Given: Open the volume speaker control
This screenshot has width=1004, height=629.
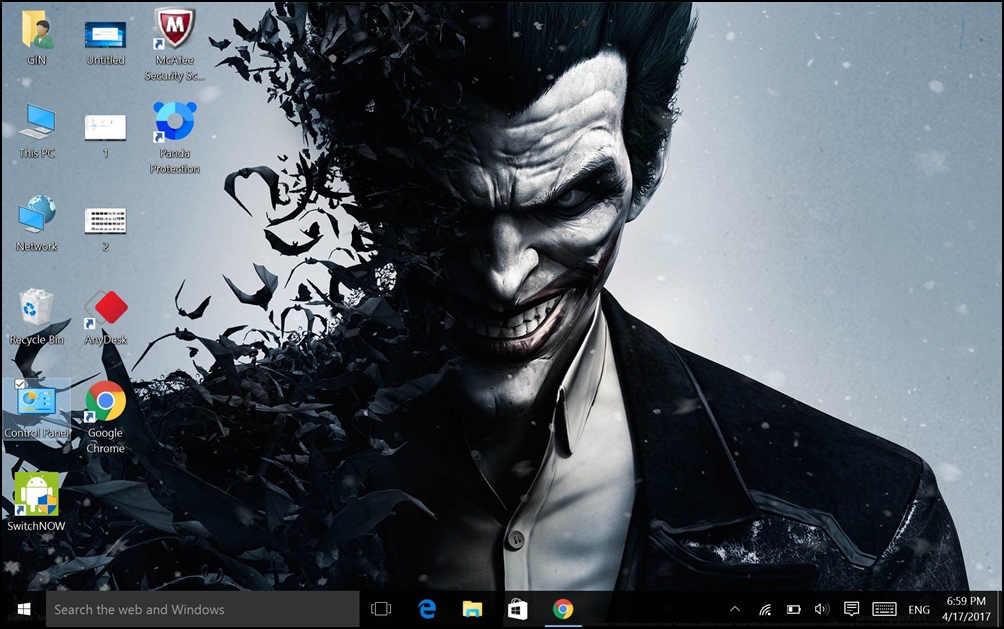Looking at the screenshot, I should click(x=822, y=609).
